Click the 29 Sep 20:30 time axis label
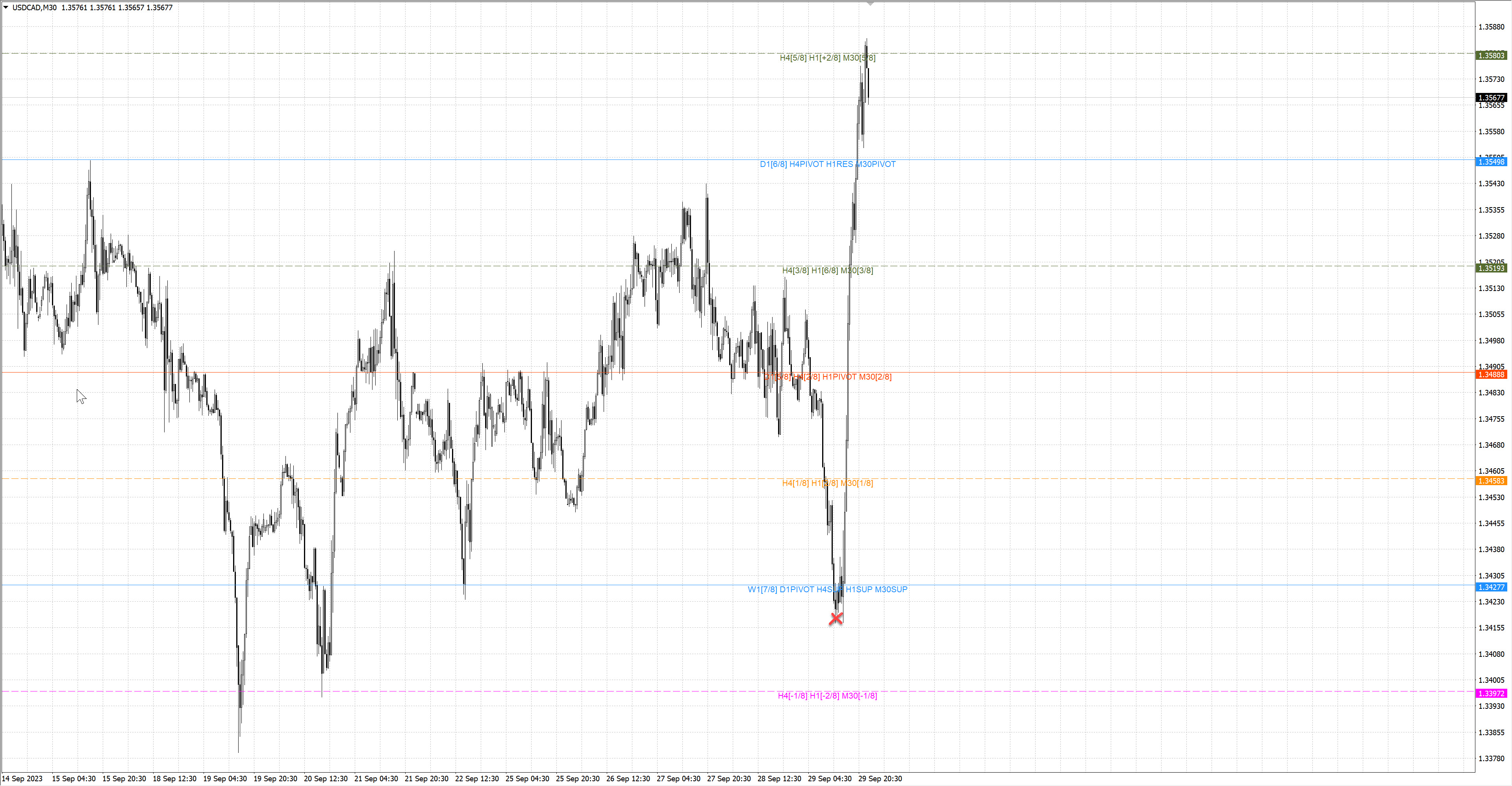1512x786 pixels. tap(880, 779)
